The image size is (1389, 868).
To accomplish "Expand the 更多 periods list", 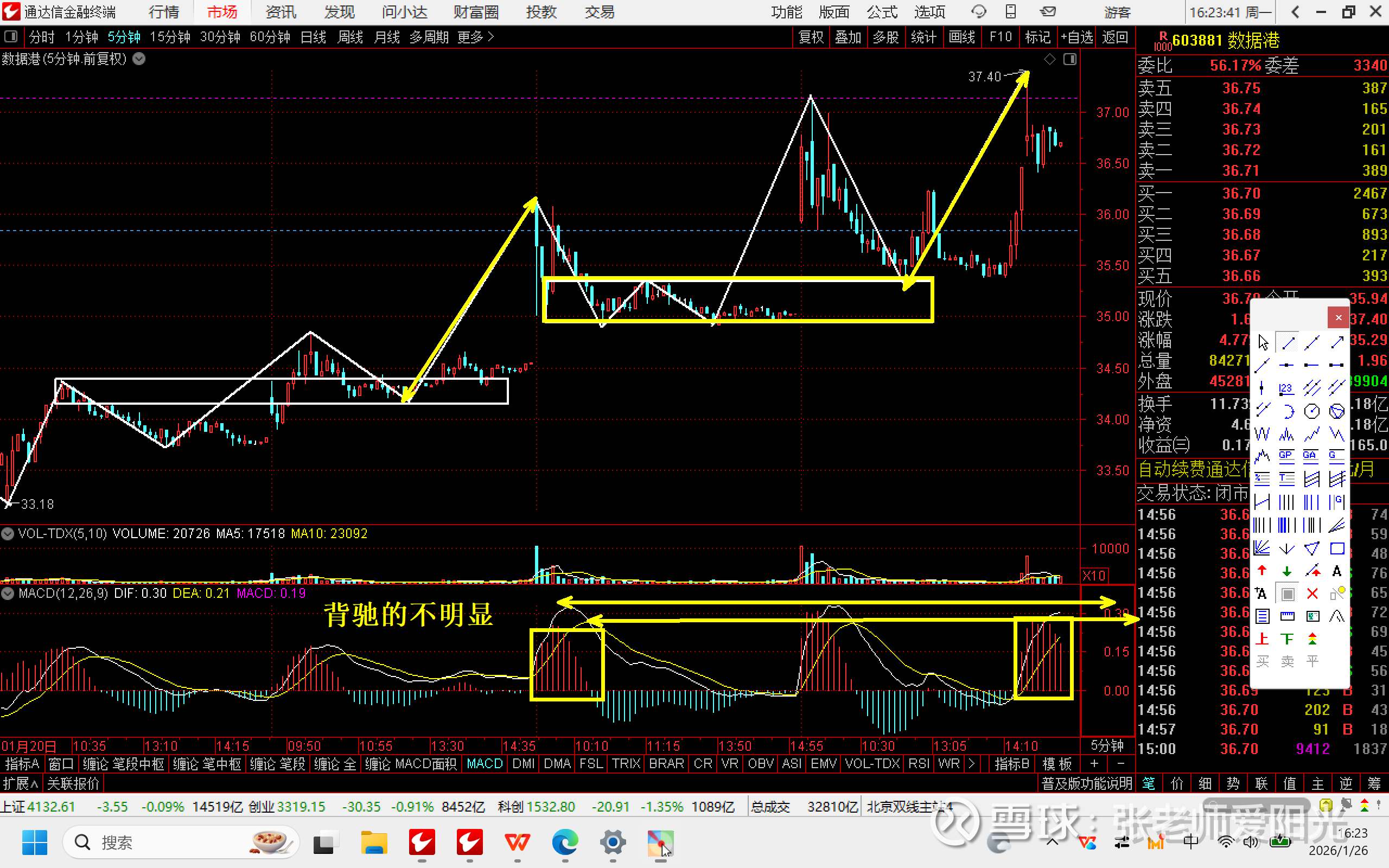I will point(475,37).
